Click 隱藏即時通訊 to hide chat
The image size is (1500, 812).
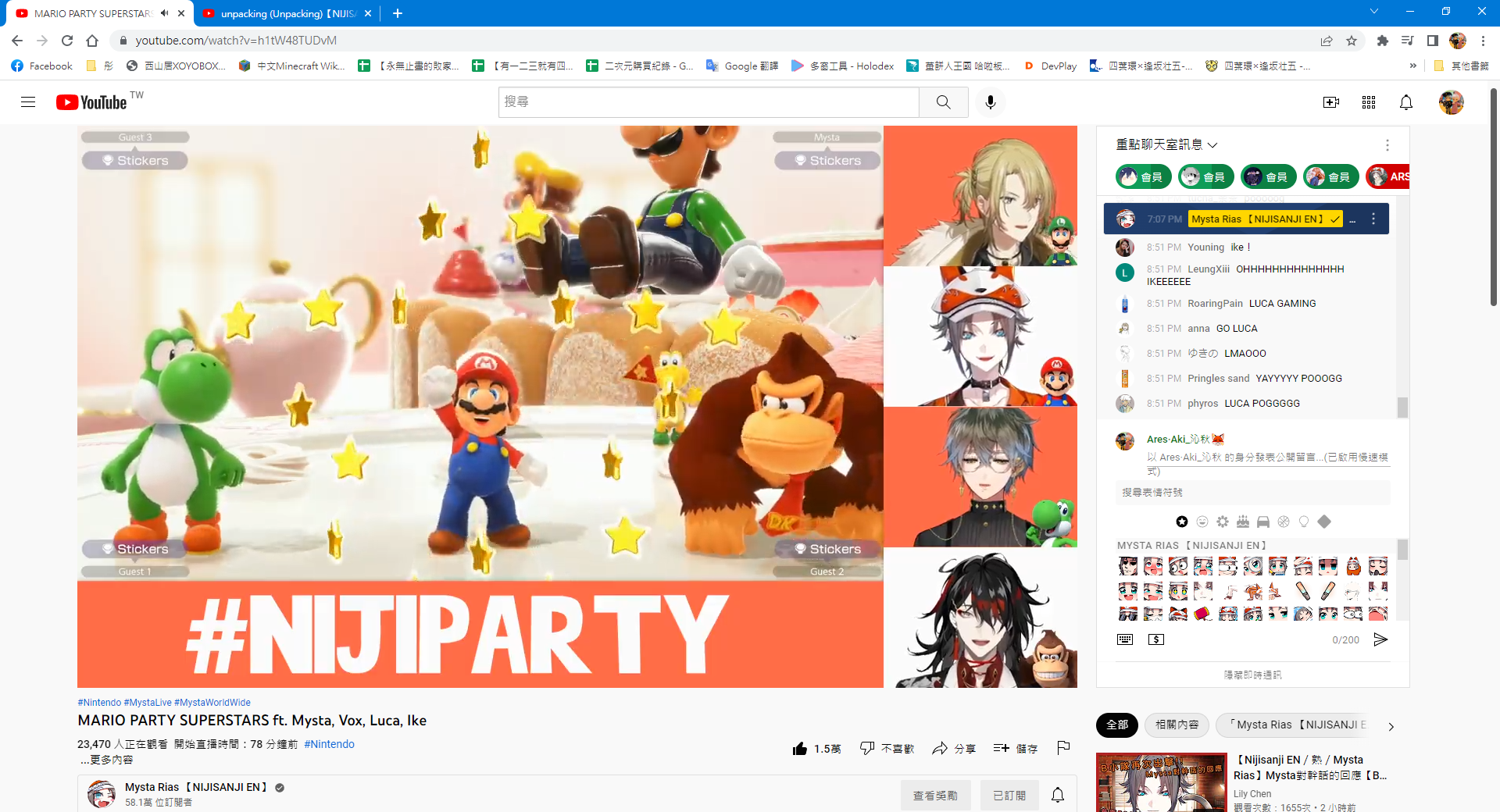1252,675
